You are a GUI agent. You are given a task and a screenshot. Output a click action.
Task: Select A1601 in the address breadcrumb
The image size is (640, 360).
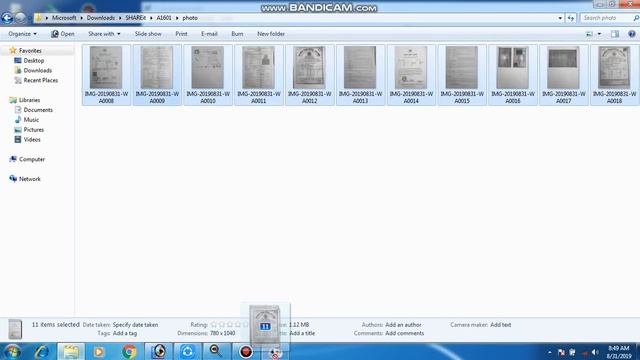(164, 18)
